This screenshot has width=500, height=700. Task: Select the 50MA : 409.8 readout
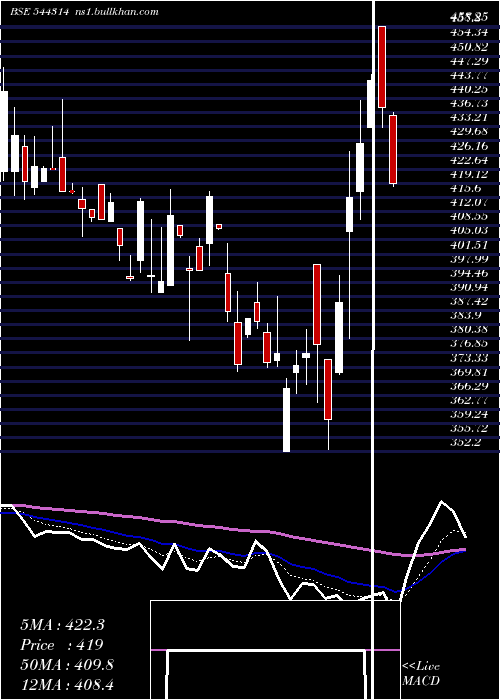tap(67, 665)
